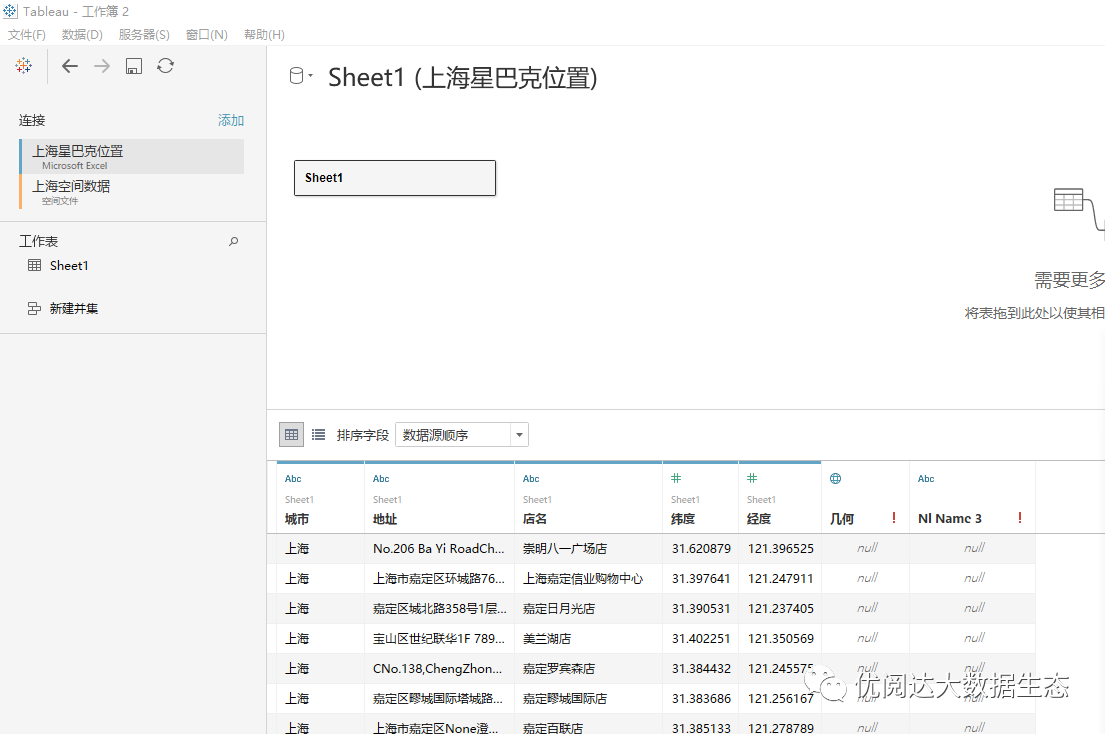Change data type icon of 店名 column

pyautogui.click(x=531, y=478)
